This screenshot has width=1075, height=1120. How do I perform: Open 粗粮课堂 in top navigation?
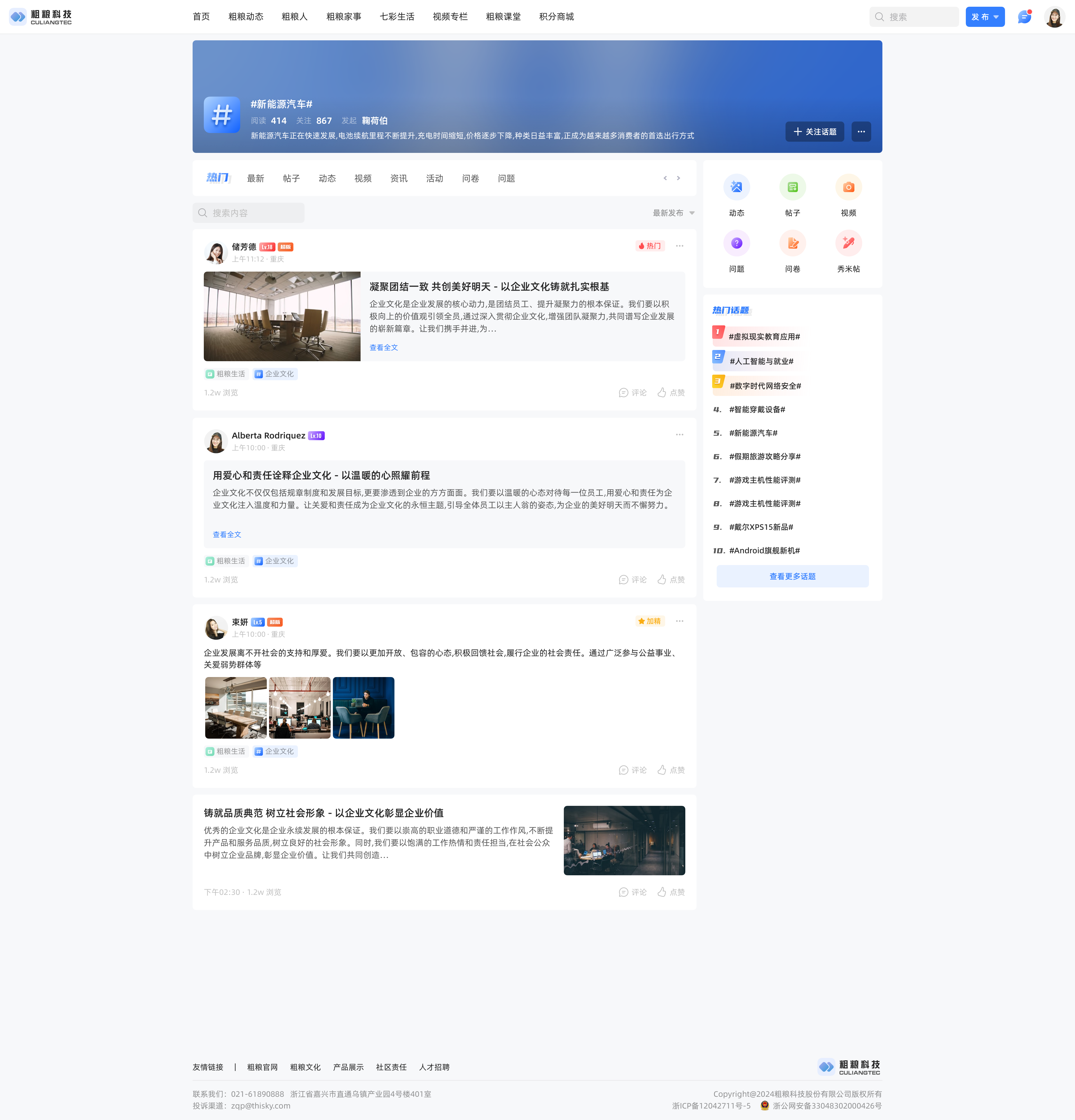[503, 17]
